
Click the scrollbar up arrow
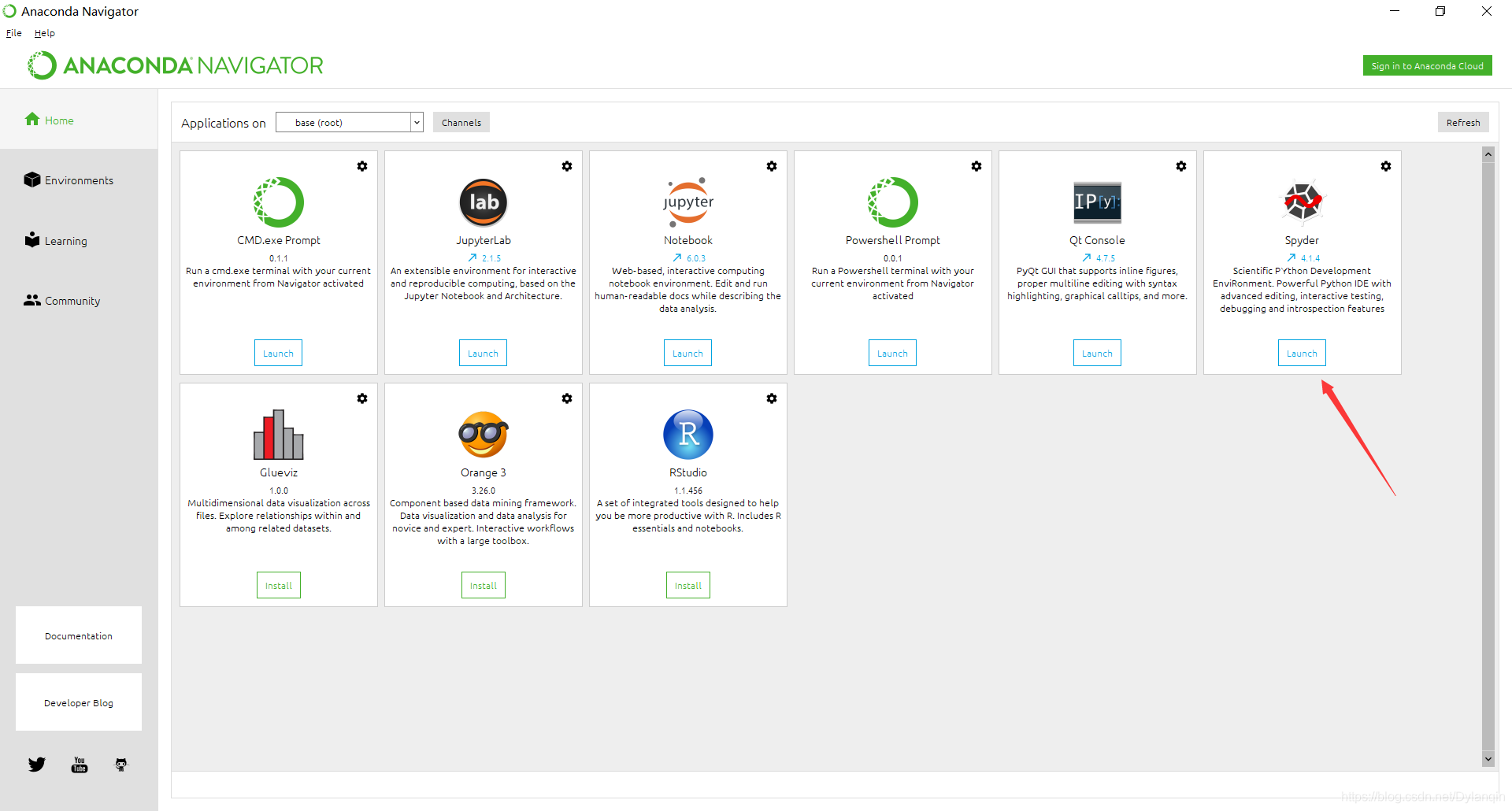pyautogui.click(x=1488, y=154)
